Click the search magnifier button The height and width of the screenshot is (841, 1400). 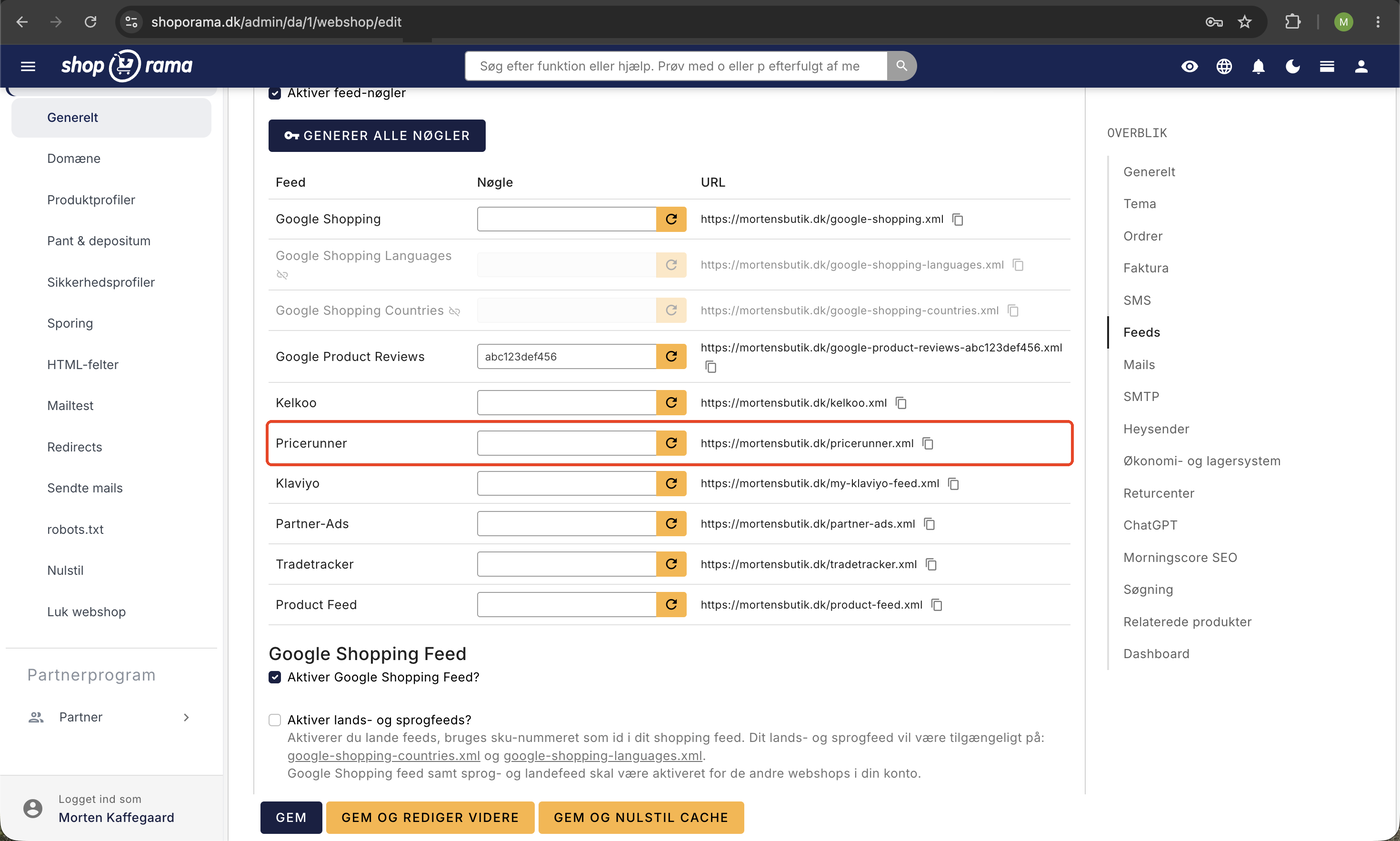tap(902, 66)
